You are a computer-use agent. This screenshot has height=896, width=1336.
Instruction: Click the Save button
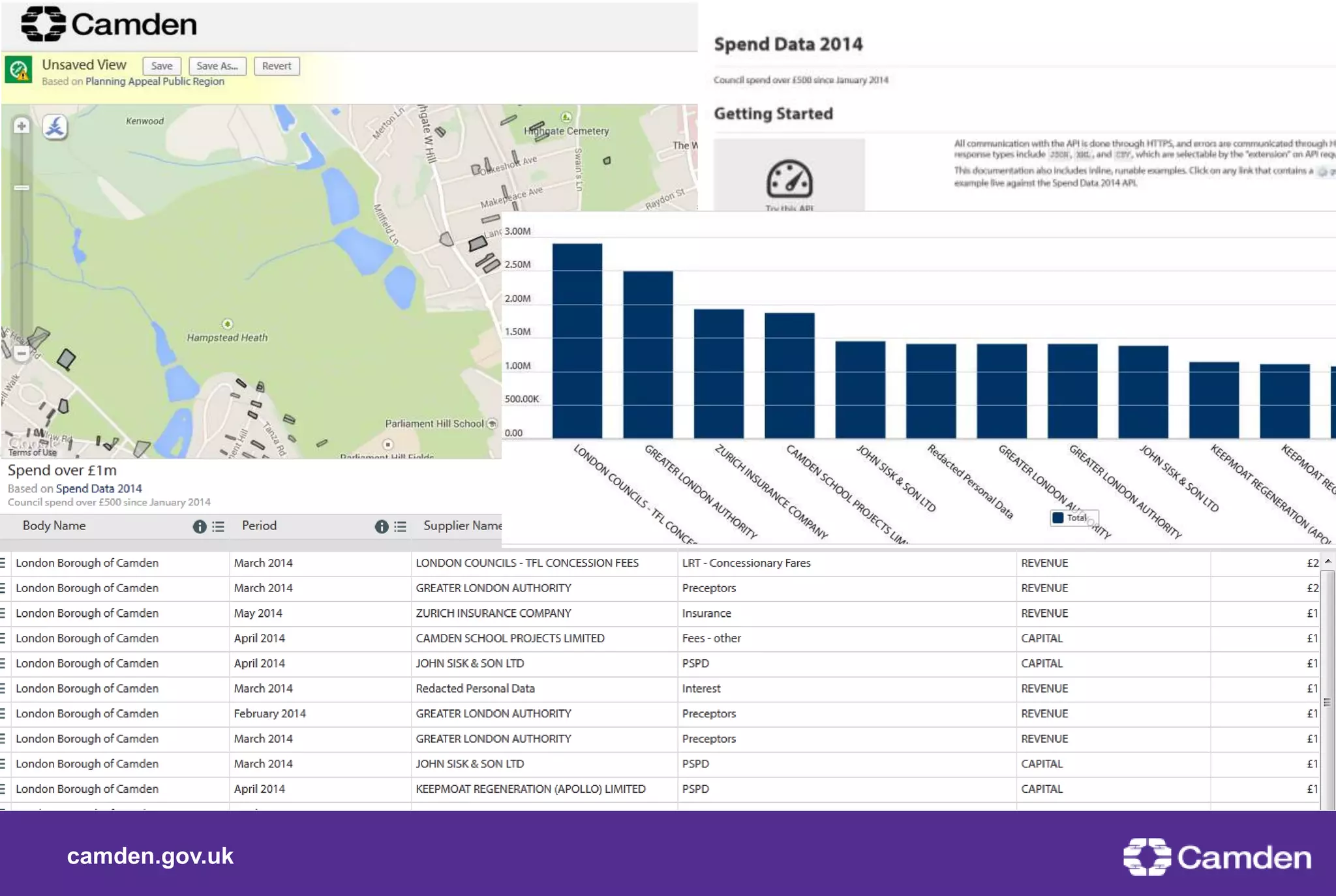click(x=162, y=66)
